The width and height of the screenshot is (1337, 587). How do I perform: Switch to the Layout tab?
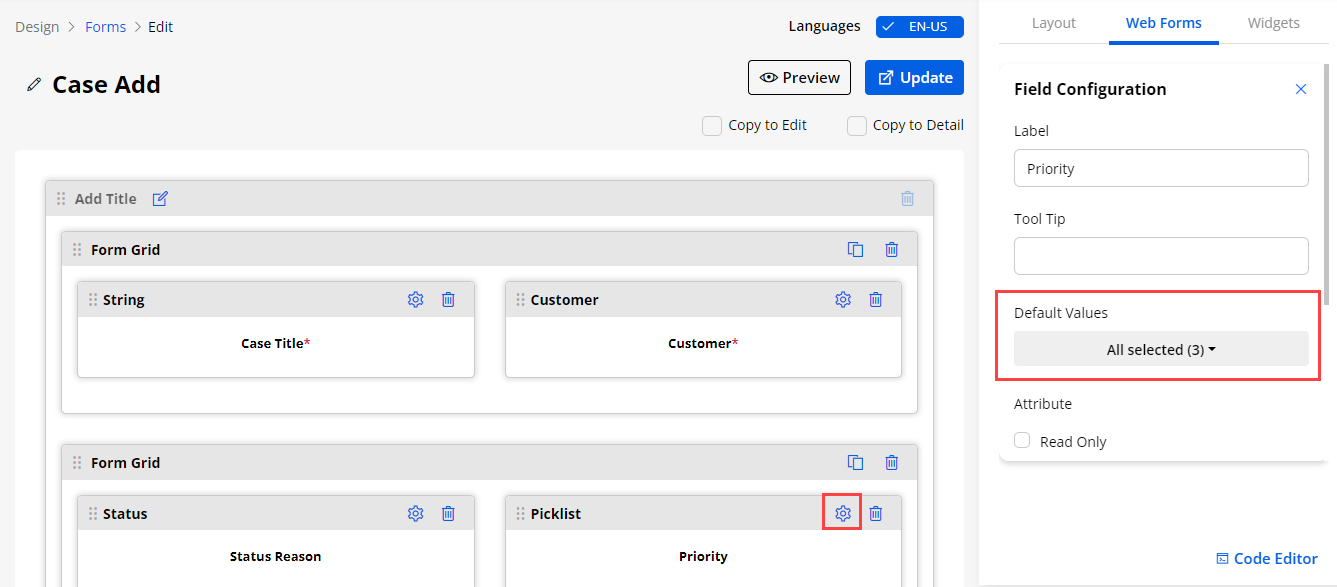tap(1053, 23)
